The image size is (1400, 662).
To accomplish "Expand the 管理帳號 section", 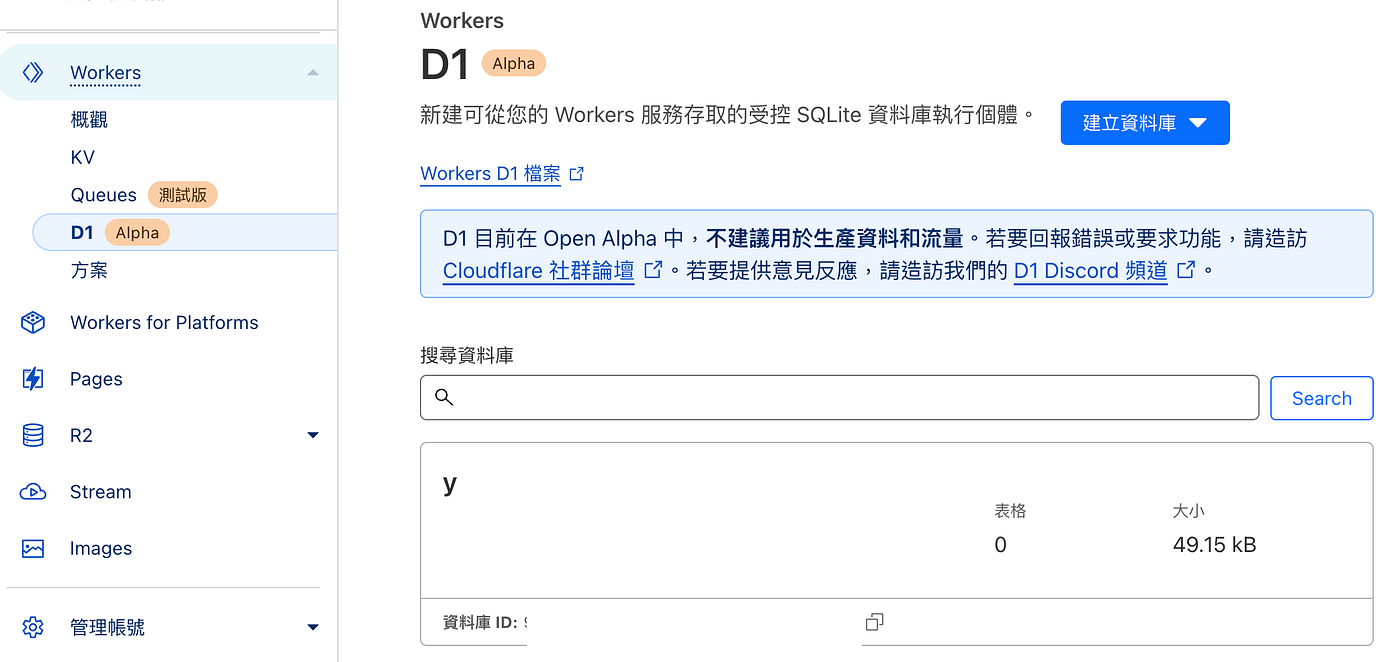I will pos(313,627).
